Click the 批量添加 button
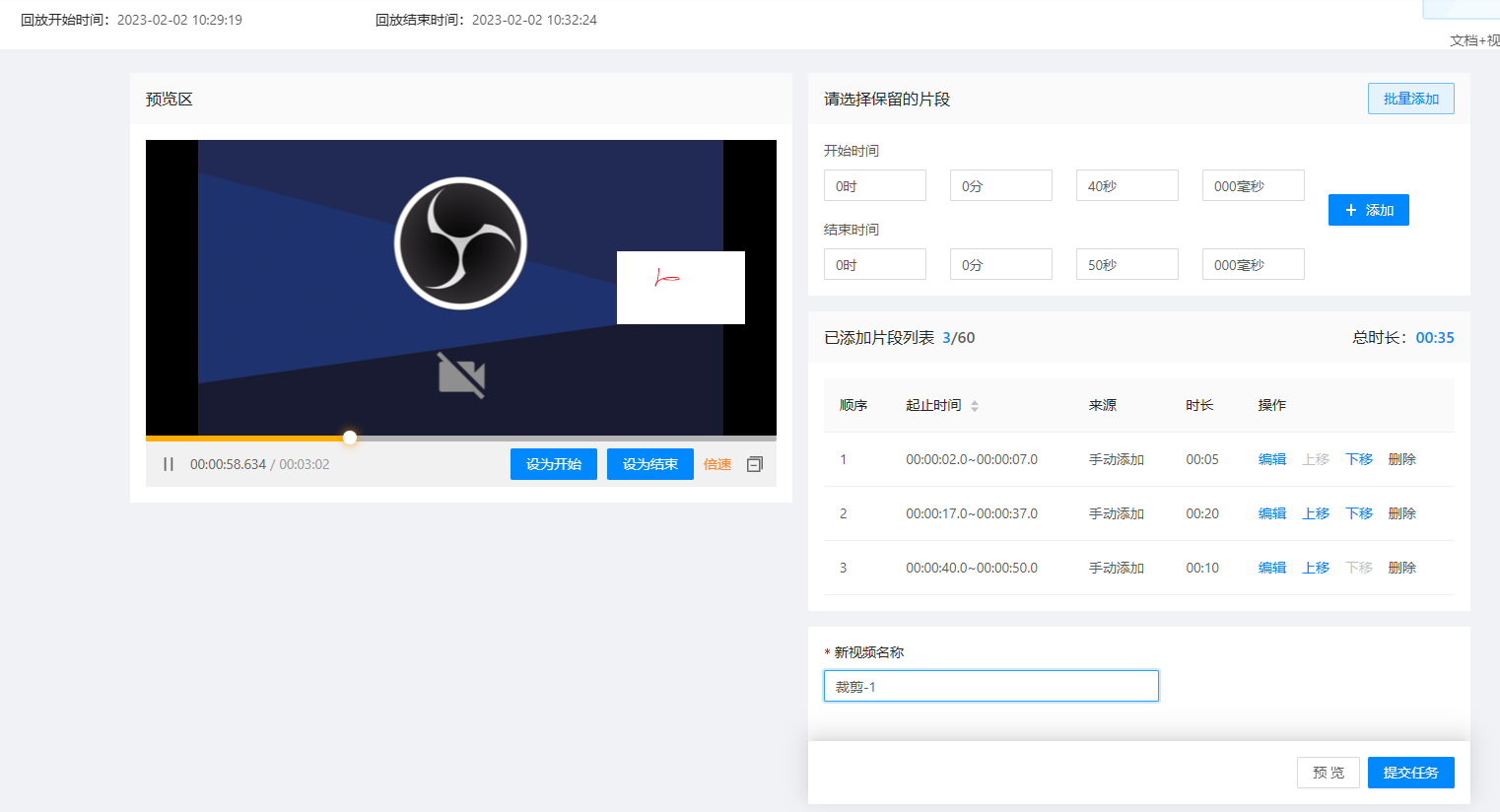This screenshot has height=812, width=1500. pyautogui.click(x=1411, y=99)
